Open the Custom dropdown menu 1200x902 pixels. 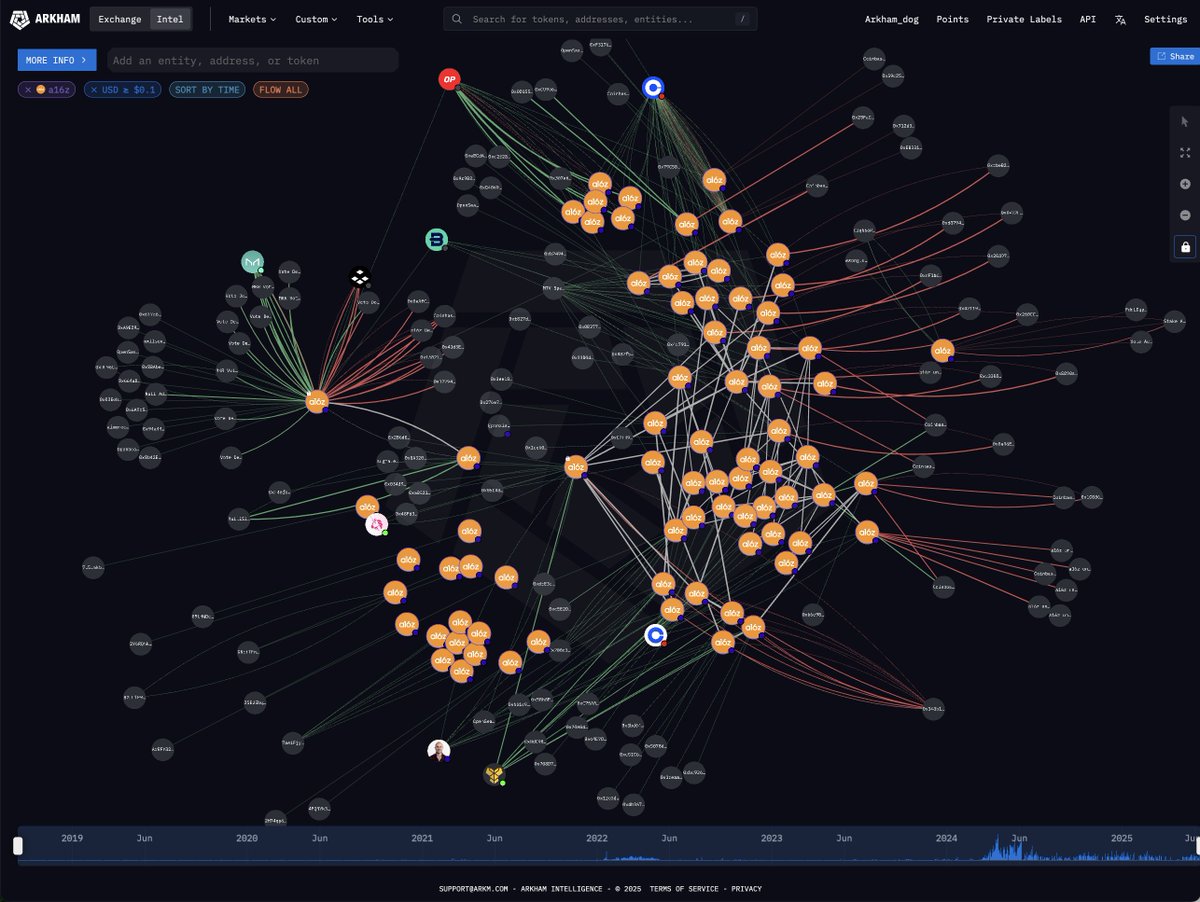tap(316, 19)
